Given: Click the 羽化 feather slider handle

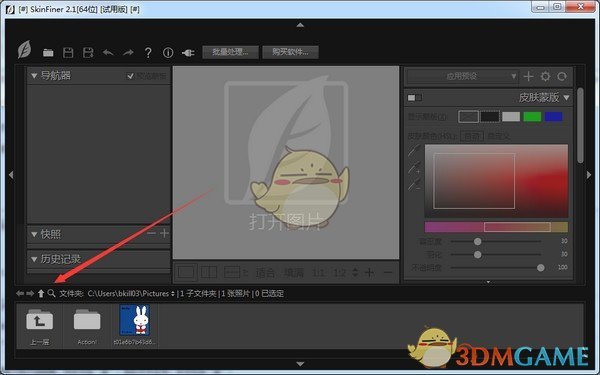Looking at the screenshot, I should pyautogui.click(x=478, y=254).
